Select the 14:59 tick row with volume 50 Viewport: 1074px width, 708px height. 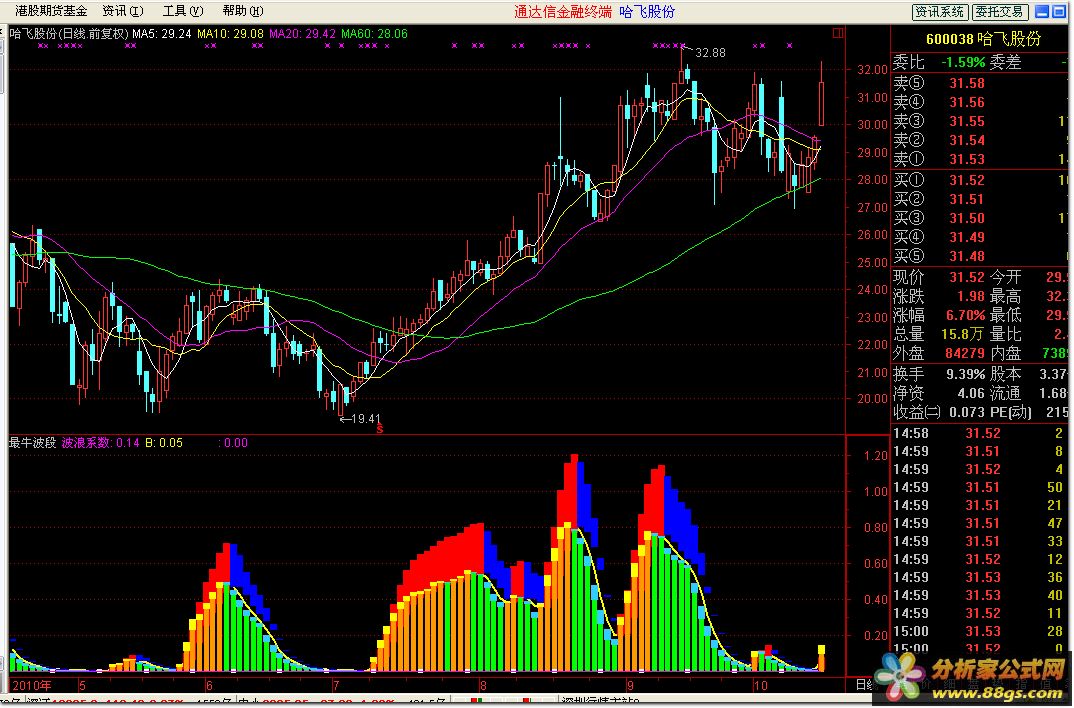click(x=981, y=488)
